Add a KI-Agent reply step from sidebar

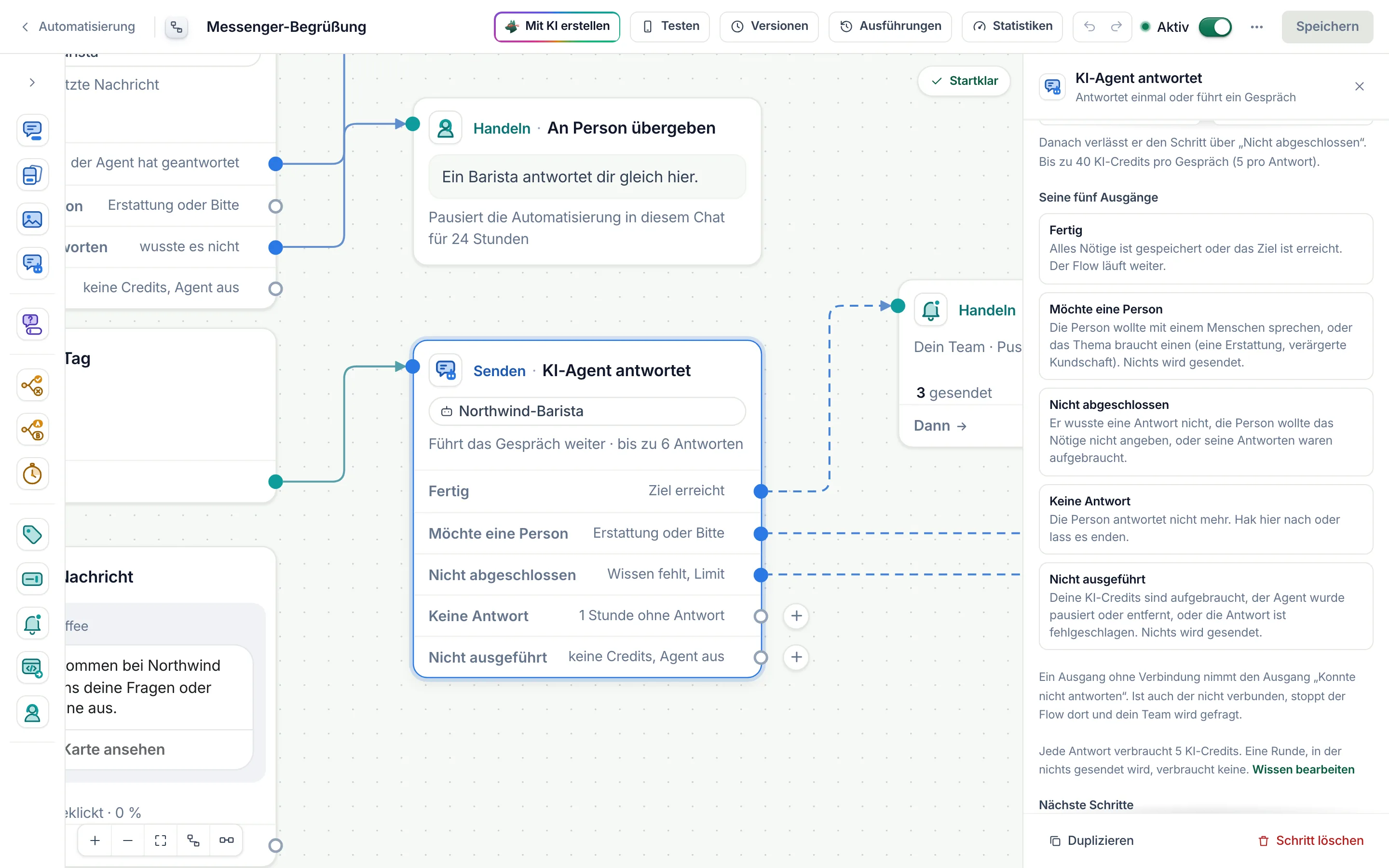(x=32, y=264)
